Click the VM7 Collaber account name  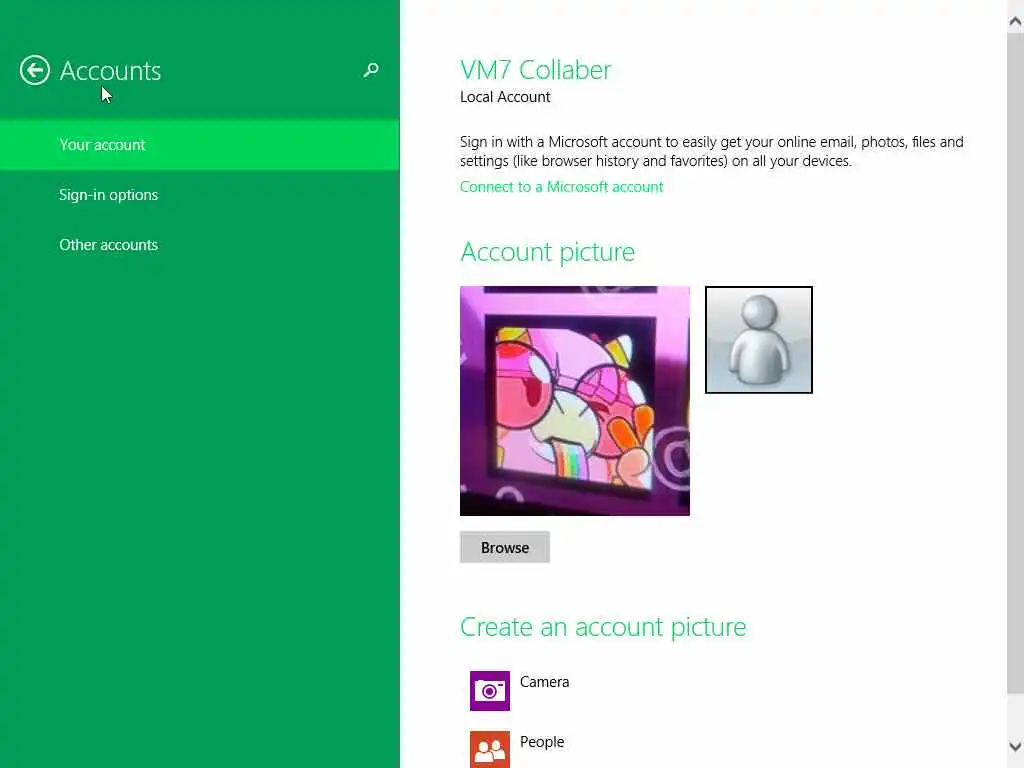pos(536,70)
